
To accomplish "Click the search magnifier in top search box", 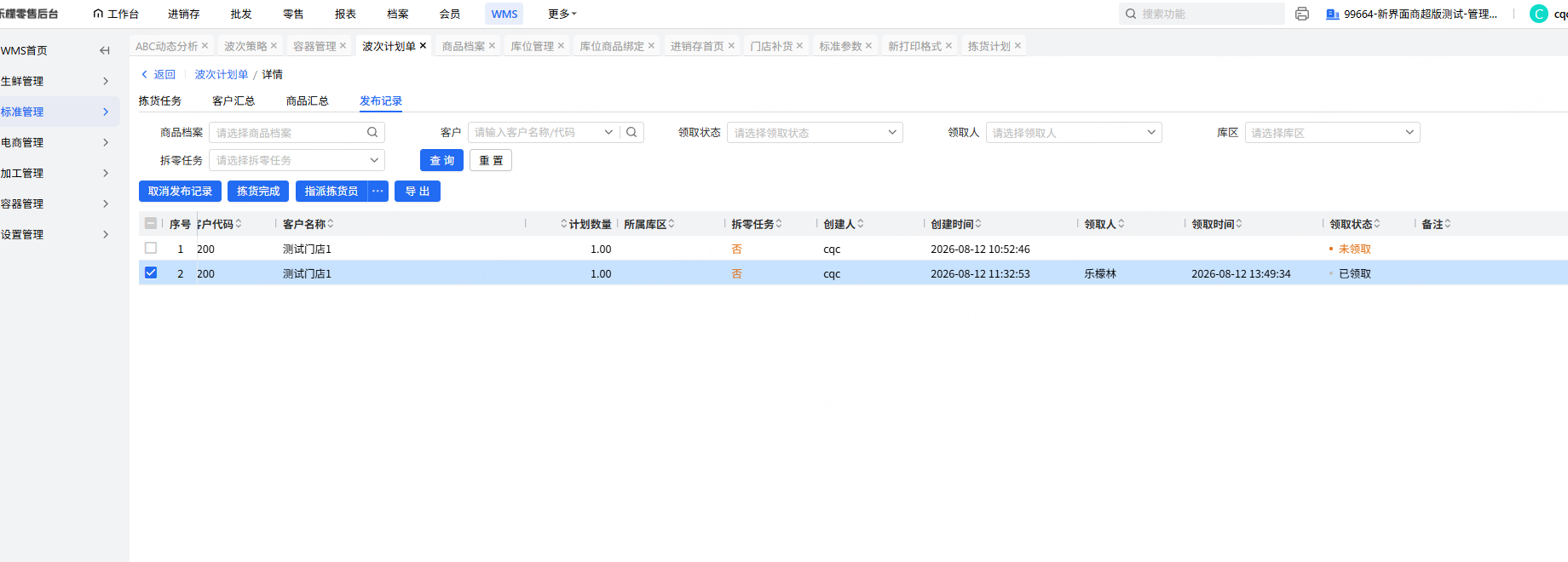I will 1131,14.
